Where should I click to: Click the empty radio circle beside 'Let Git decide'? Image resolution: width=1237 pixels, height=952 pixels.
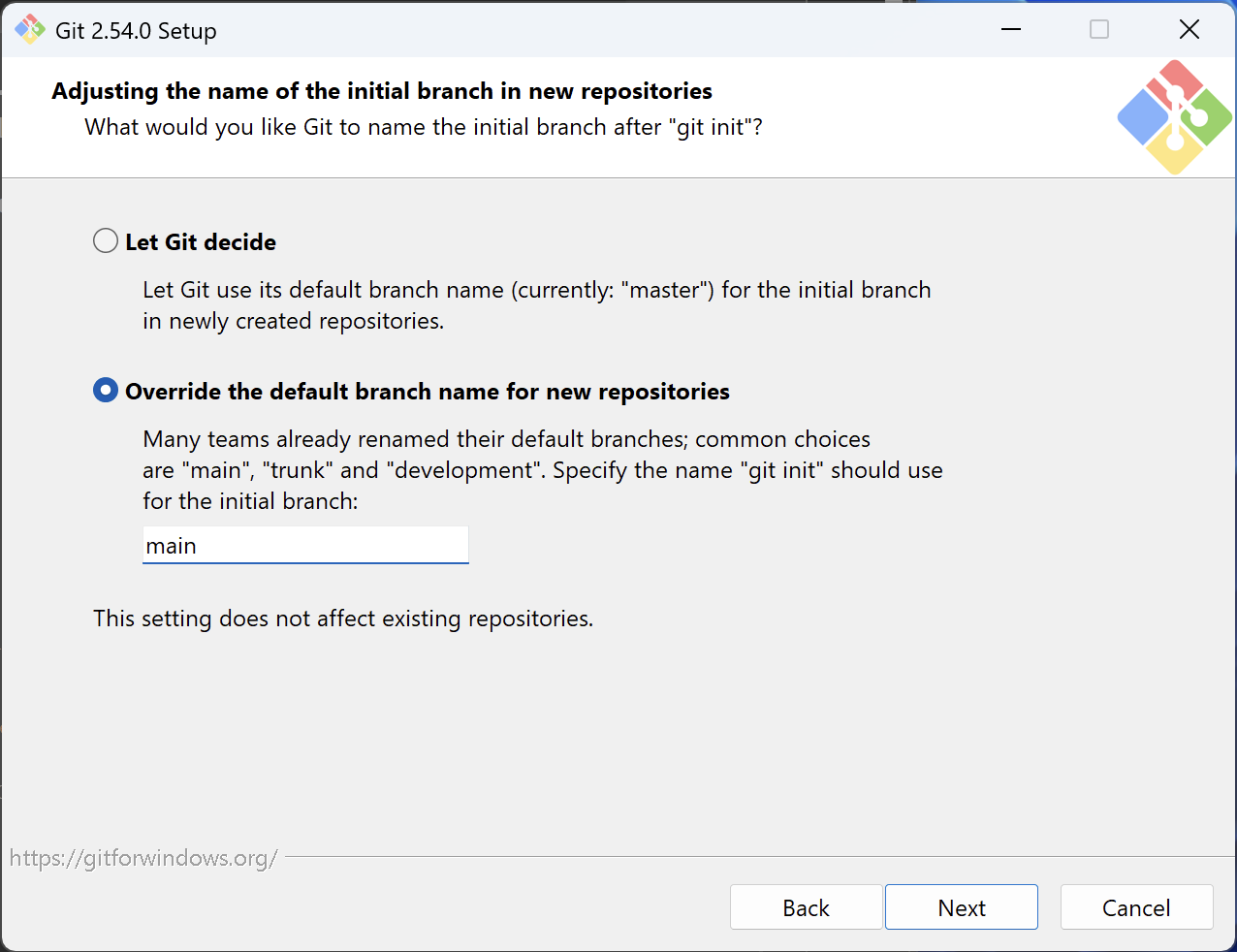pos(105,240)
